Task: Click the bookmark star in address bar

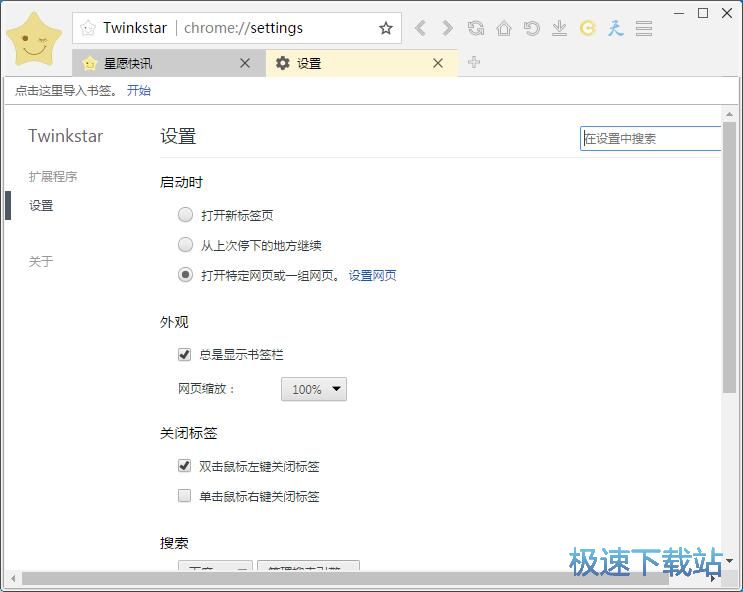Action: click(x=386, y=28)
